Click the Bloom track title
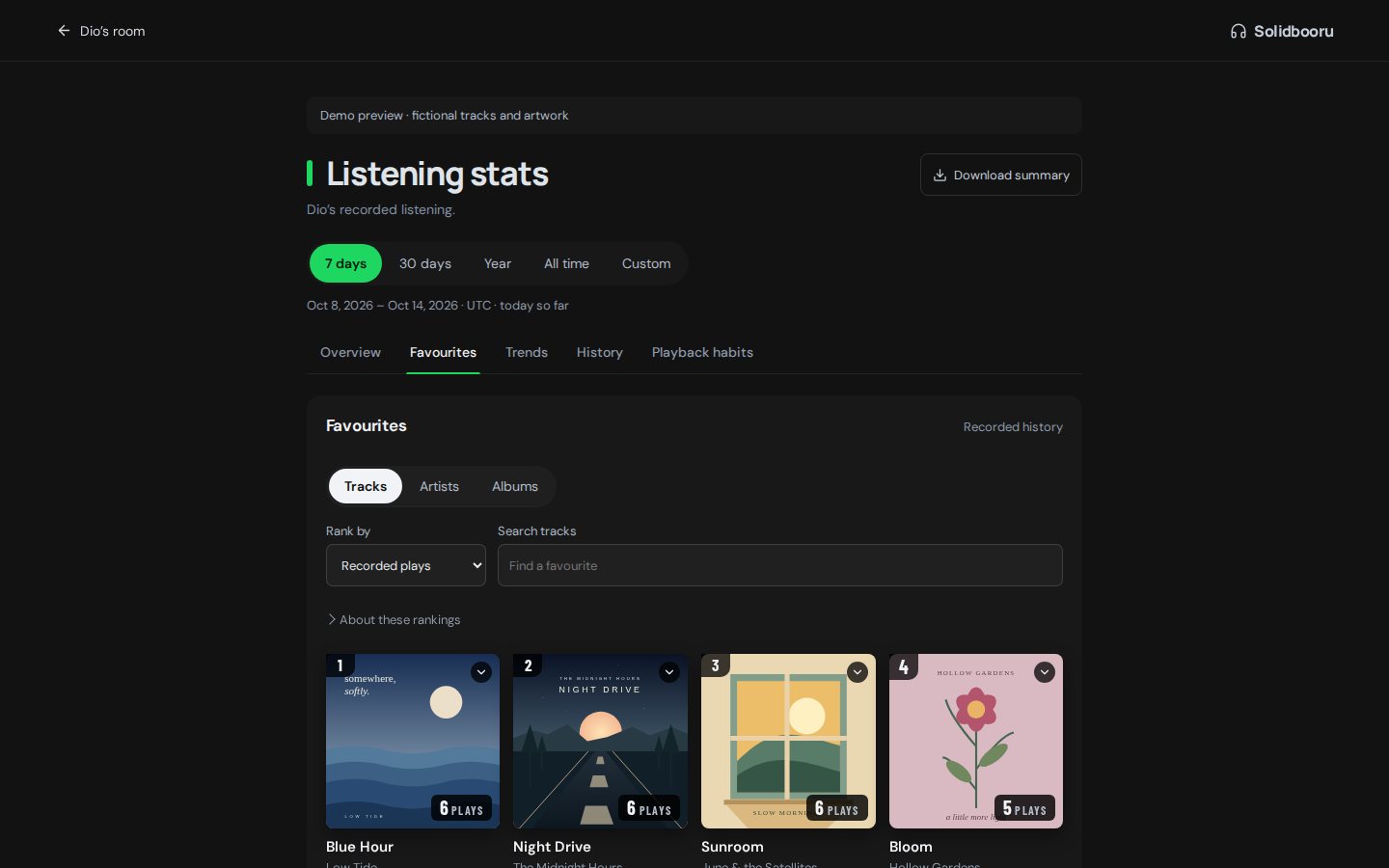Viewport: 1389px width, 868px height. (x=911, y=847)
